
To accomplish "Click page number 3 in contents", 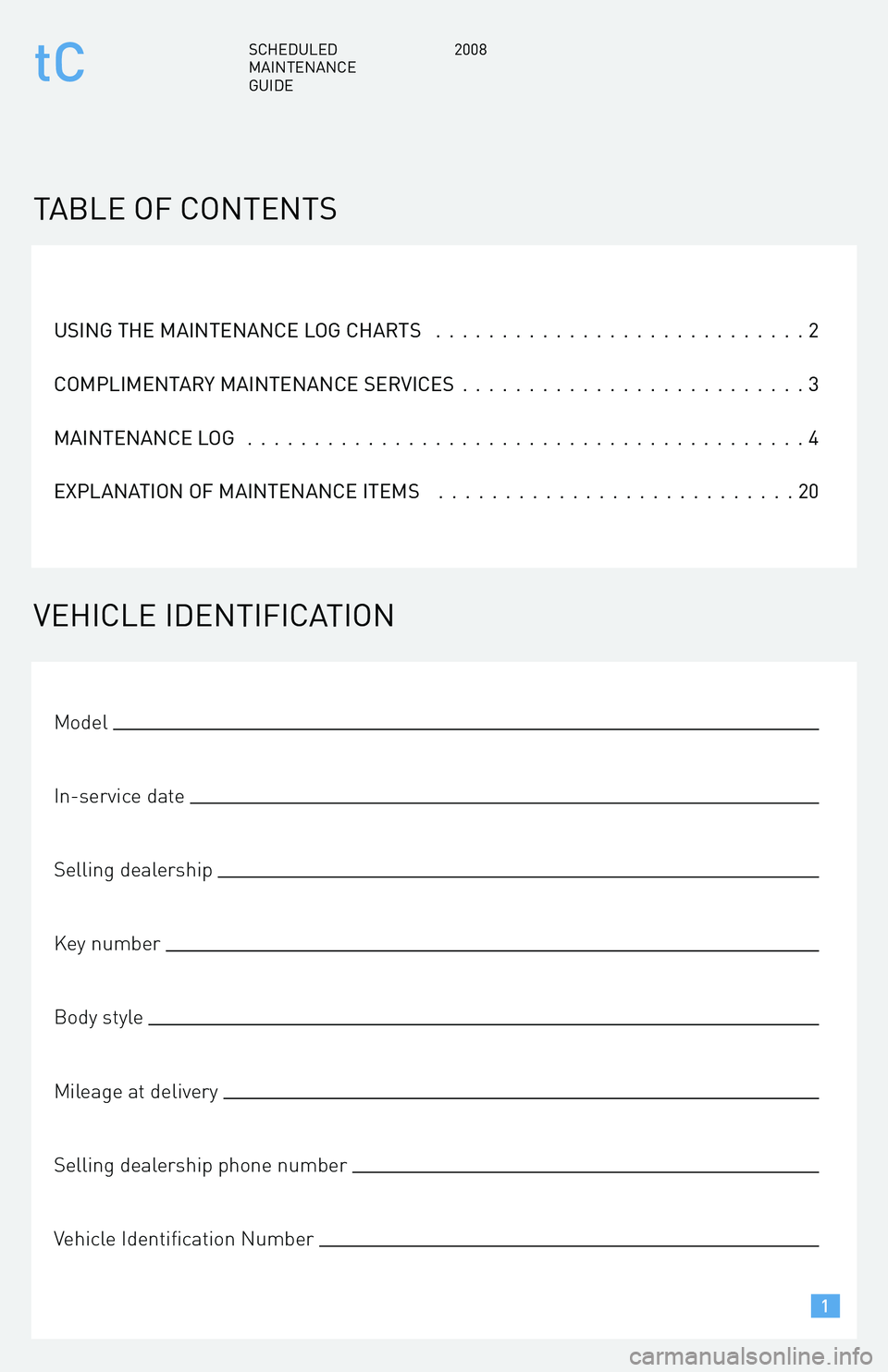I will pos(814,385).
